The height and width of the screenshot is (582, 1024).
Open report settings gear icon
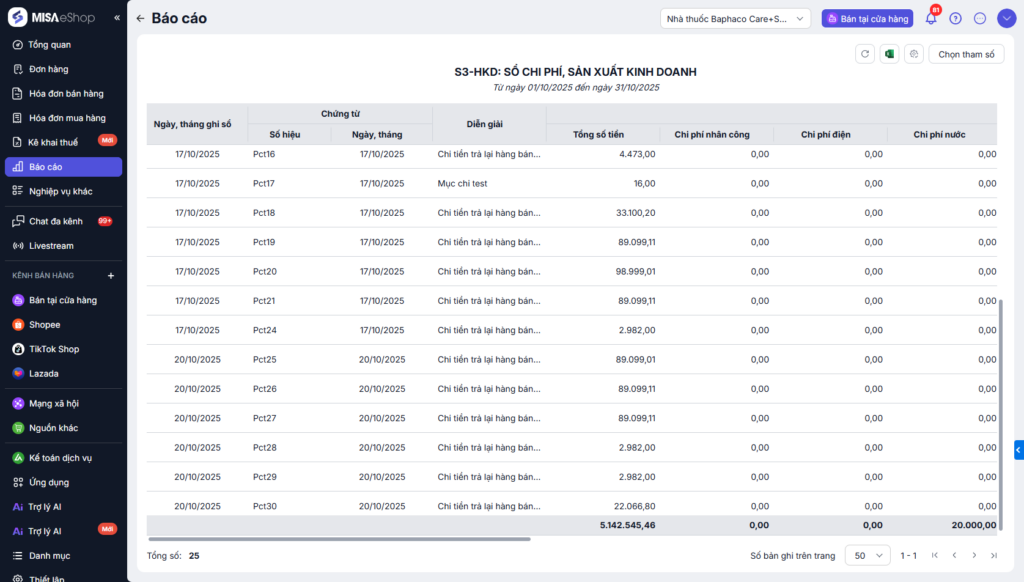click(913, 54)
